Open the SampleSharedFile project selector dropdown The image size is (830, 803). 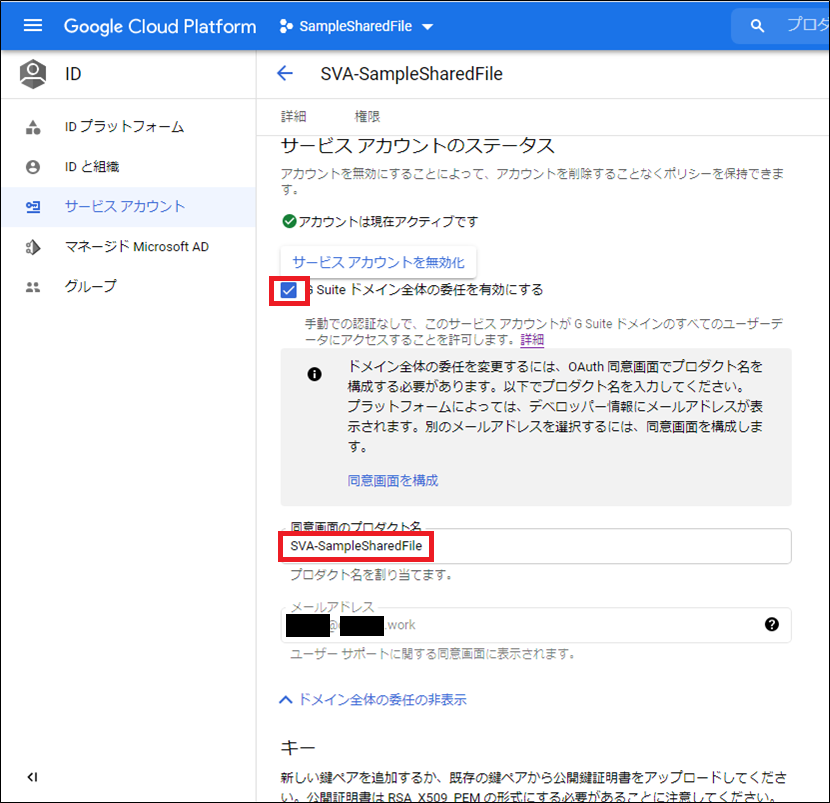coord(356,26)
